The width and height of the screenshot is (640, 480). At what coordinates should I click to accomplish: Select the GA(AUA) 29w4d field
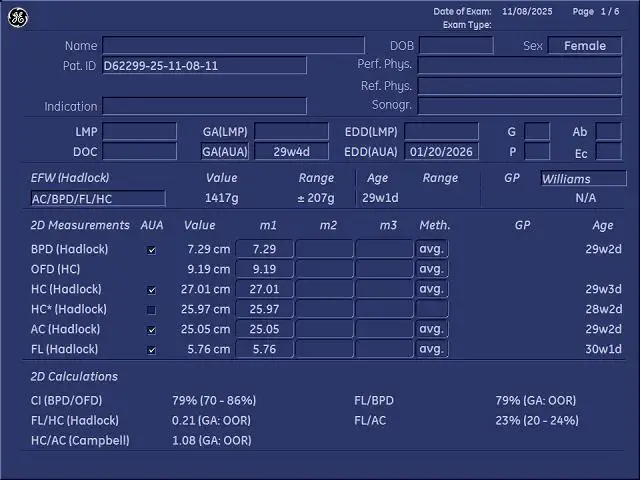(x=291, y=152)
